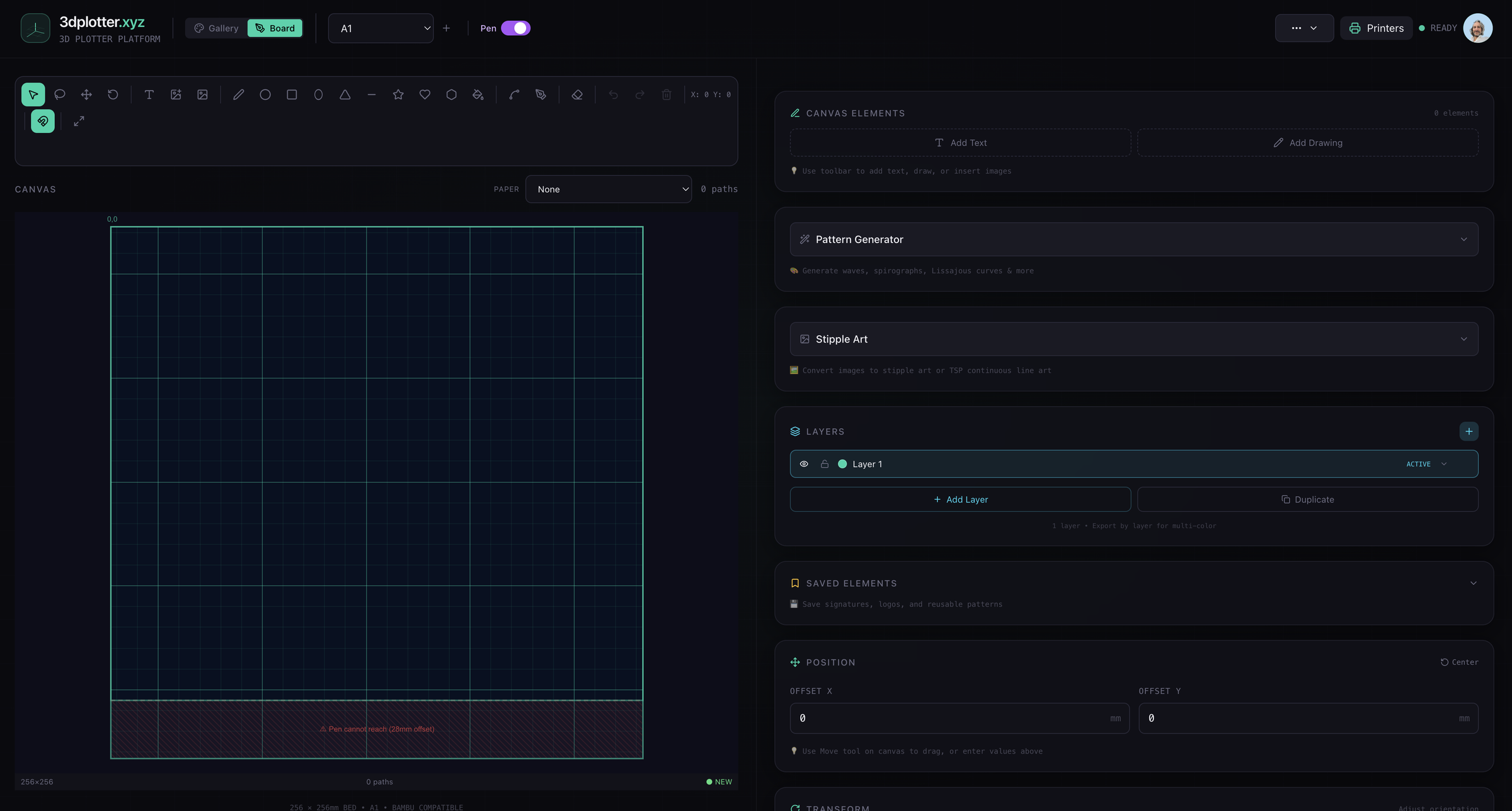Click the undo arrow icon
The width and height of the screenshot is (1512, 811).
[x=614, y=94]
